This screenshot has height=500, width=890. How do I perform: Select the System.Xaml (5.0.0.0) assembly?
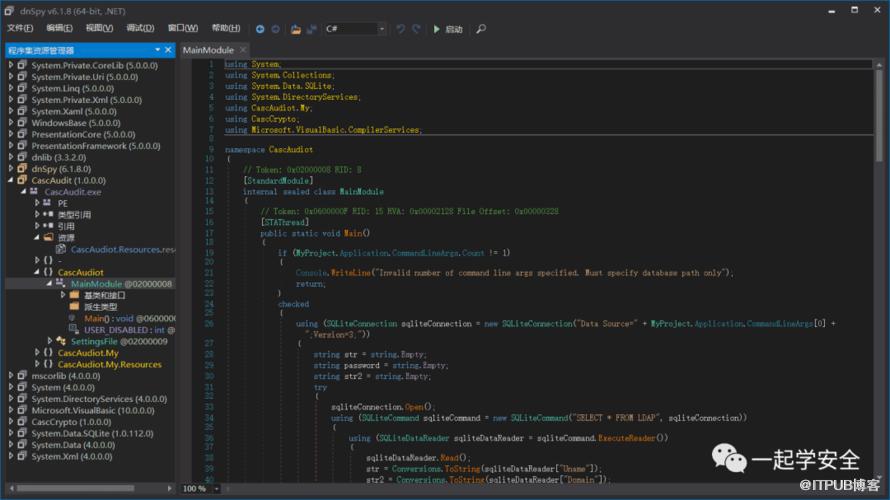pyautogui.click(x=74, y=111)
